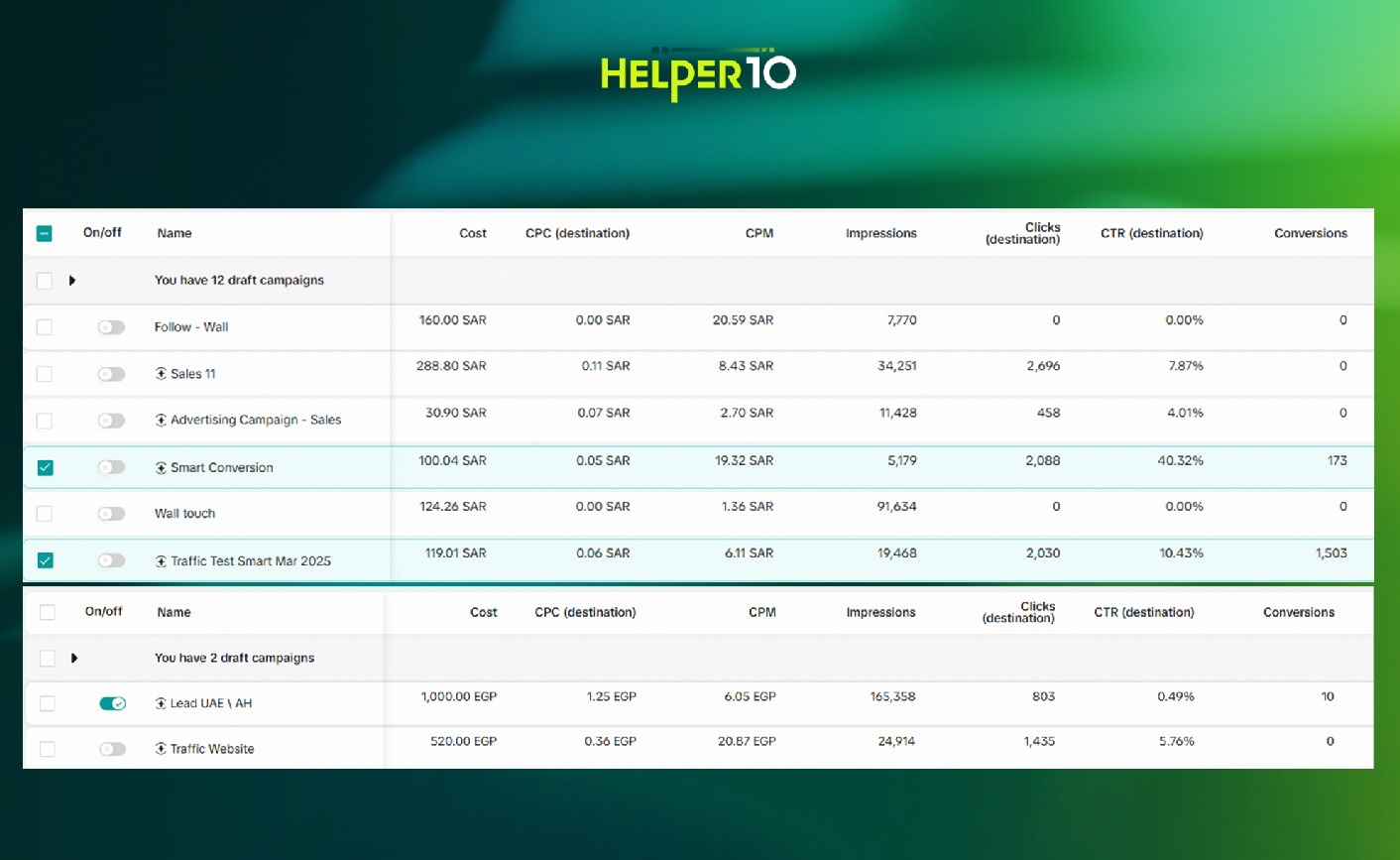1400x860 pixels.
Task: Click icon beside Traffic Test Smart Mar 2025
Action: [161, 561]
